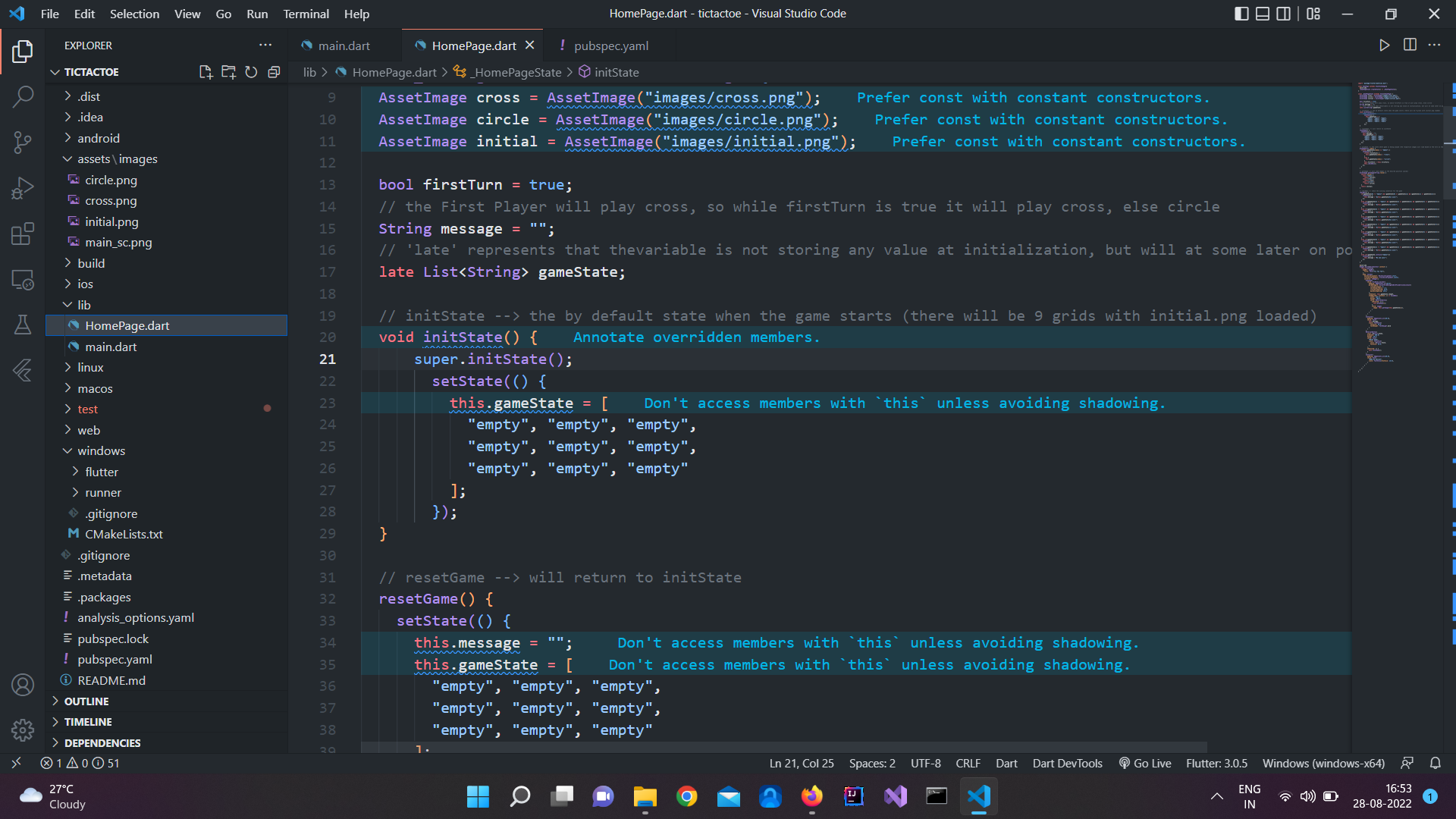Switch to the pubspec.yaml tab
Viewport: 1456px width, 819px height.
pyautogui.click(x=610, y=45)
